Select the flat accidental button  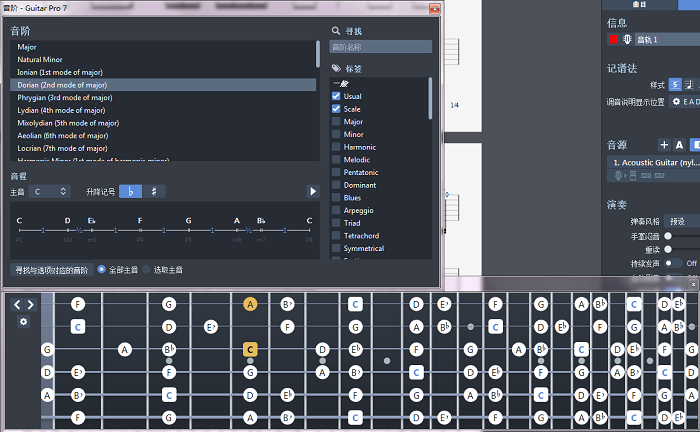[x=131, y=191]
